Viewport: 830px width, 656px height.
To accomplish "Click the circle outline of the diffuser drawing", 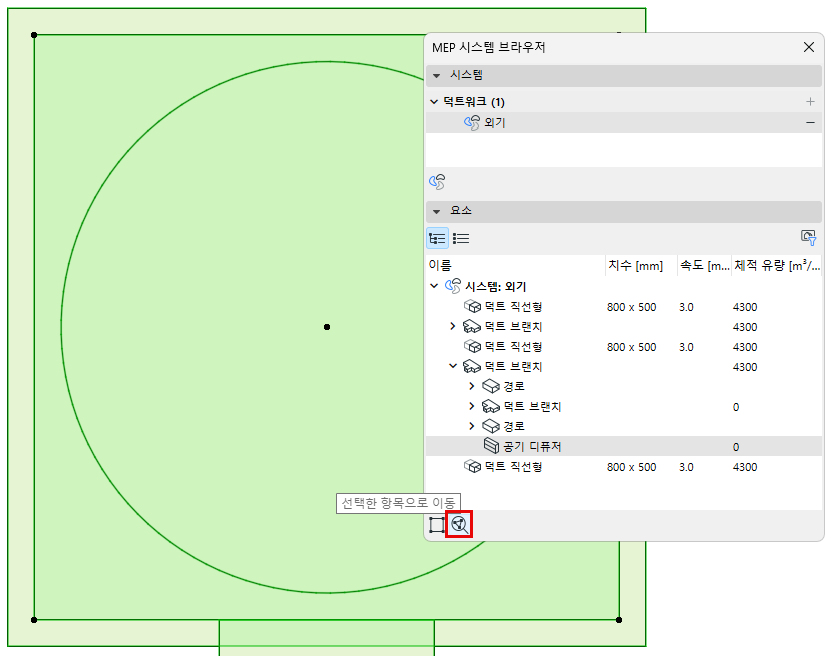I will pos(61,327).
